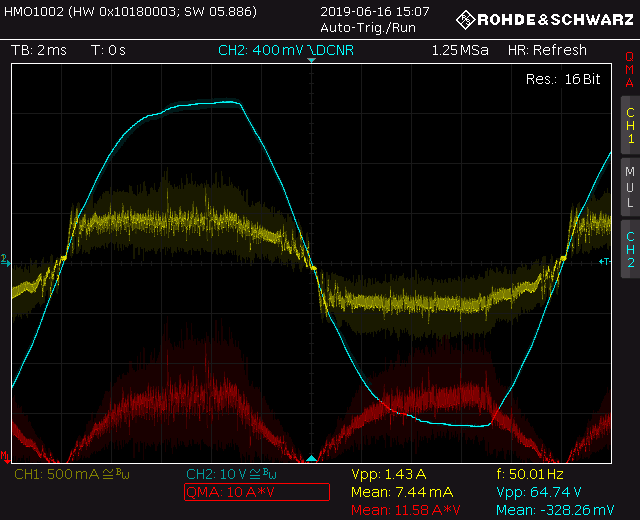Image resolution: width=640 pixels, height=520 pixels.
Task: Click the cyan time reference marker at the bottom
Action: pos(311,458)
